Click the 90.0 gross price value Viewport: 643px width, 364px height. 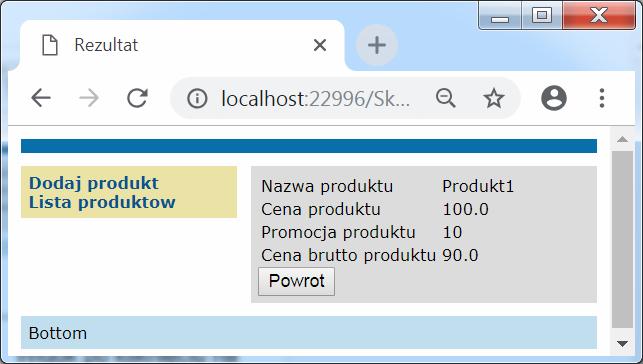coord(460,255)
